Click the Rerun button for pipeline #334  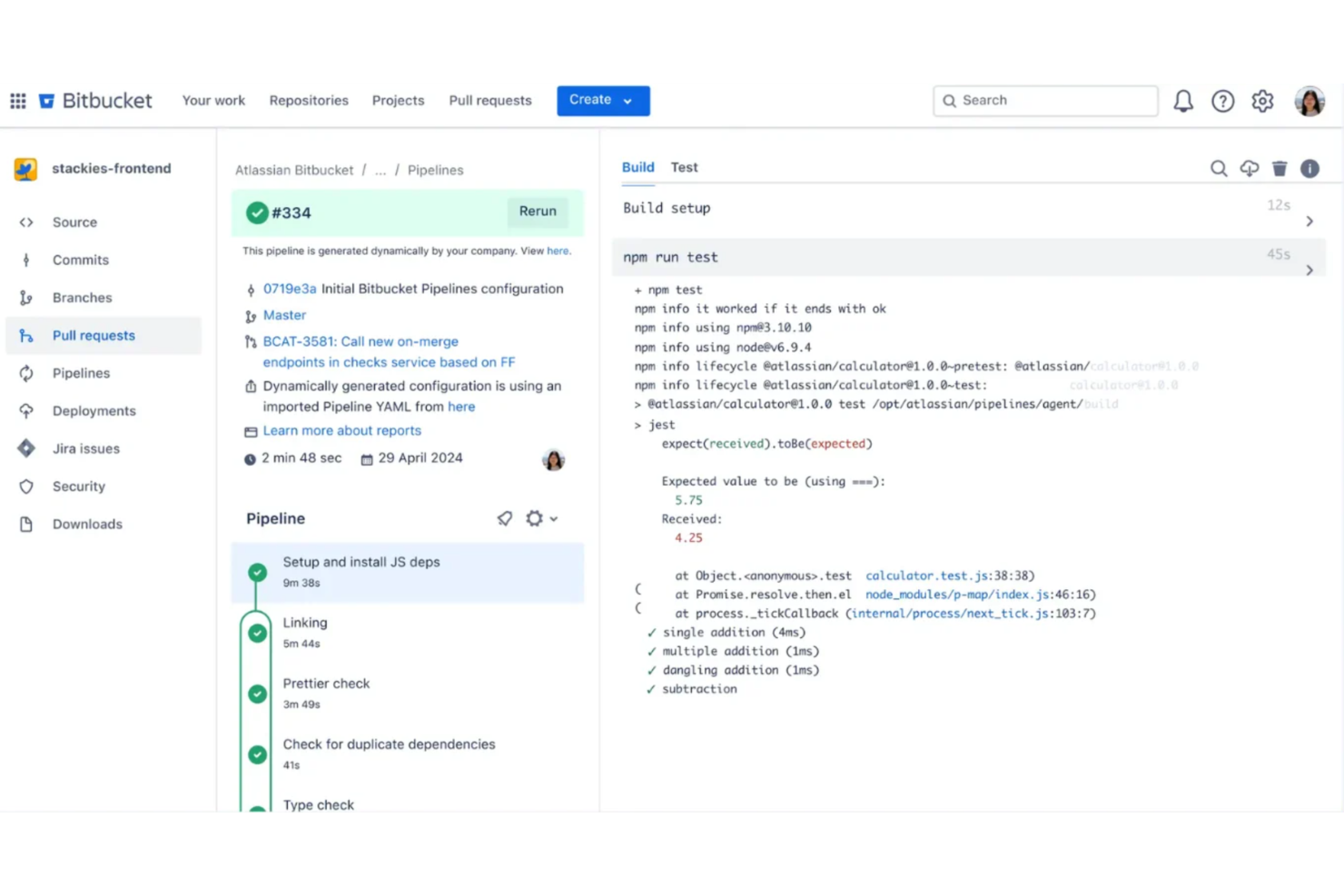tap(537, 212)
